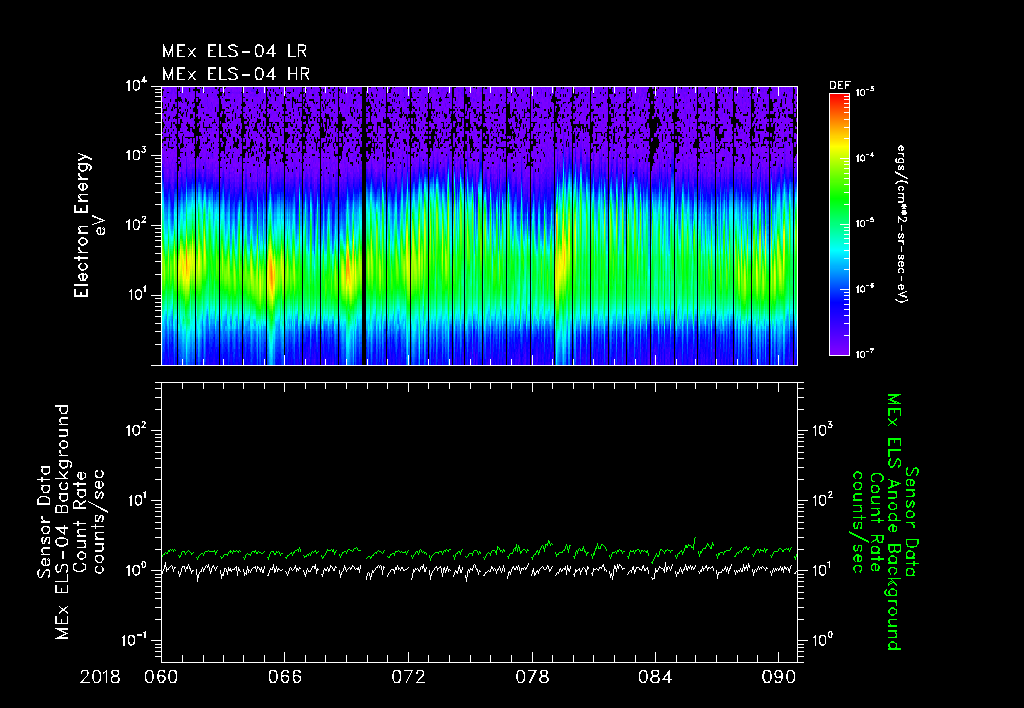The height and width of the screenshot is (708, 1024).
Task: Click the DEF color bar legend
Action: point(839,224)
